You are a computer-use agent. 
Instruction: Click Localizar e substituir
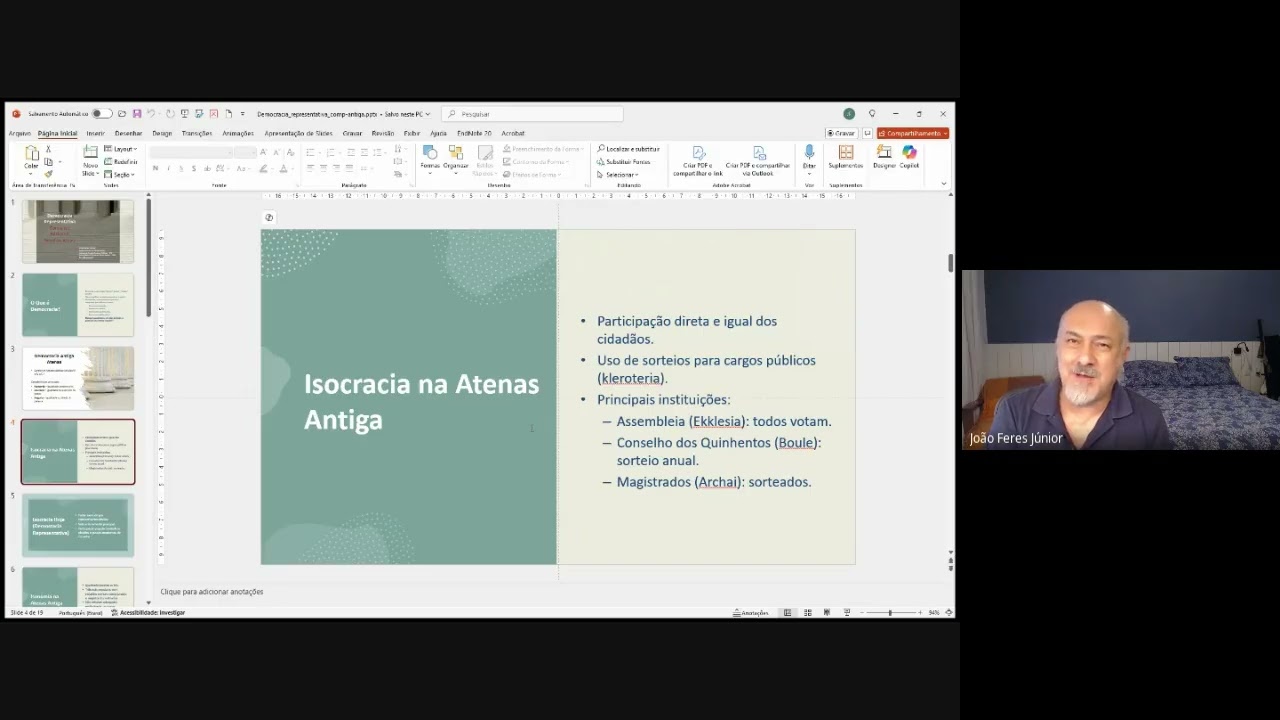(x=628, y=149)
